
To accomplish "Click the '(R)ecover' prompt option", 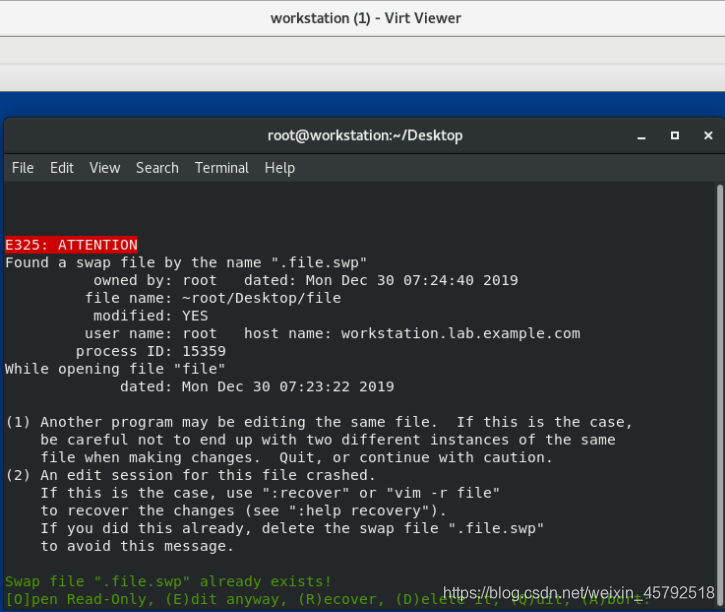I will coord(341,599).
